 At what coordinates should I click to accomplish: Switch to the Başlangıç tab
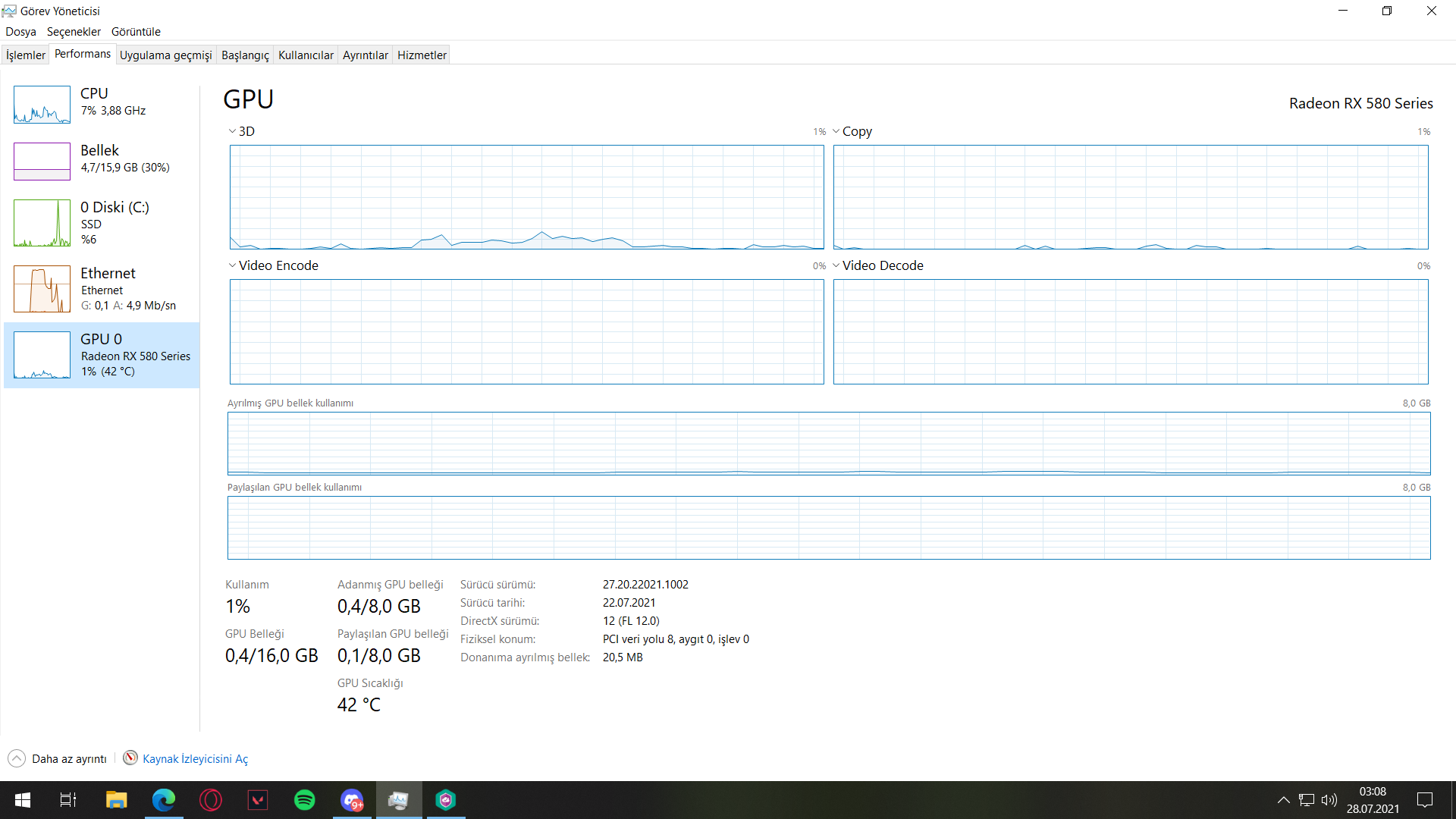(245, 55)
